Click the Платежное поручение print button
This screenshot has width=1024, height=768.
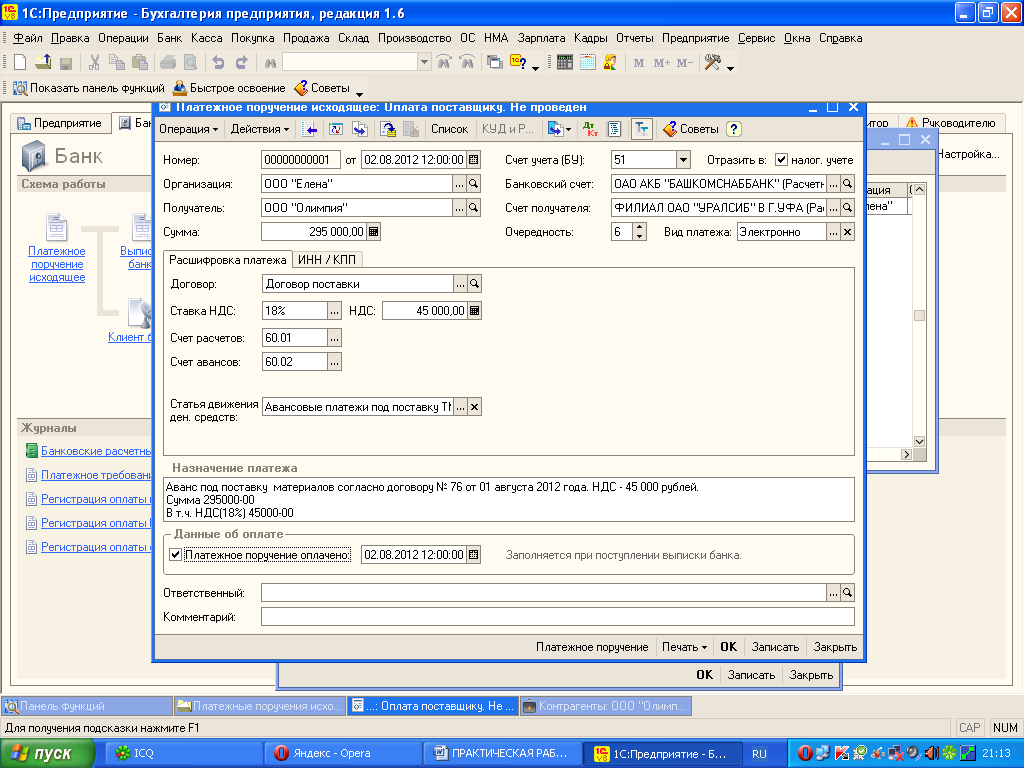pos(592,647)
